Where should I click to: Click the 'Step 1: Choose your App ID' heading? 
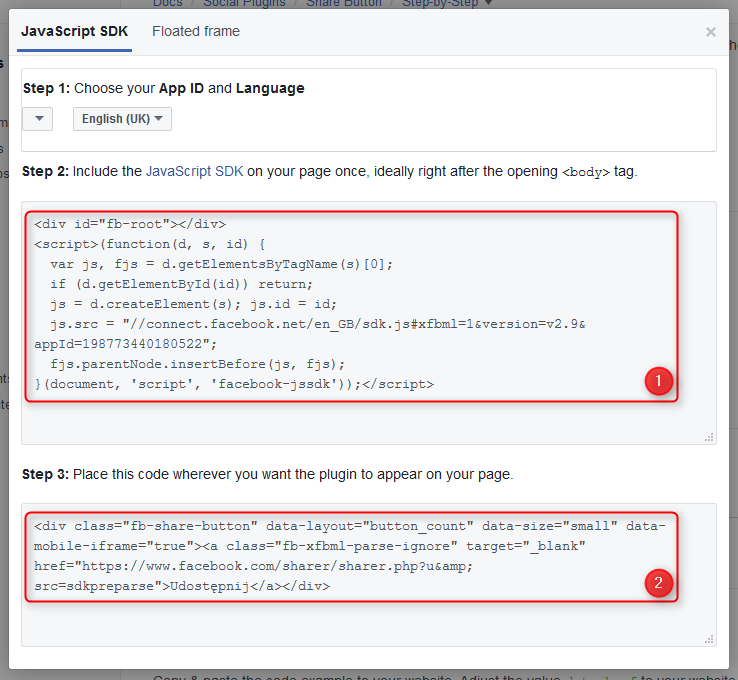pos(163,88)
